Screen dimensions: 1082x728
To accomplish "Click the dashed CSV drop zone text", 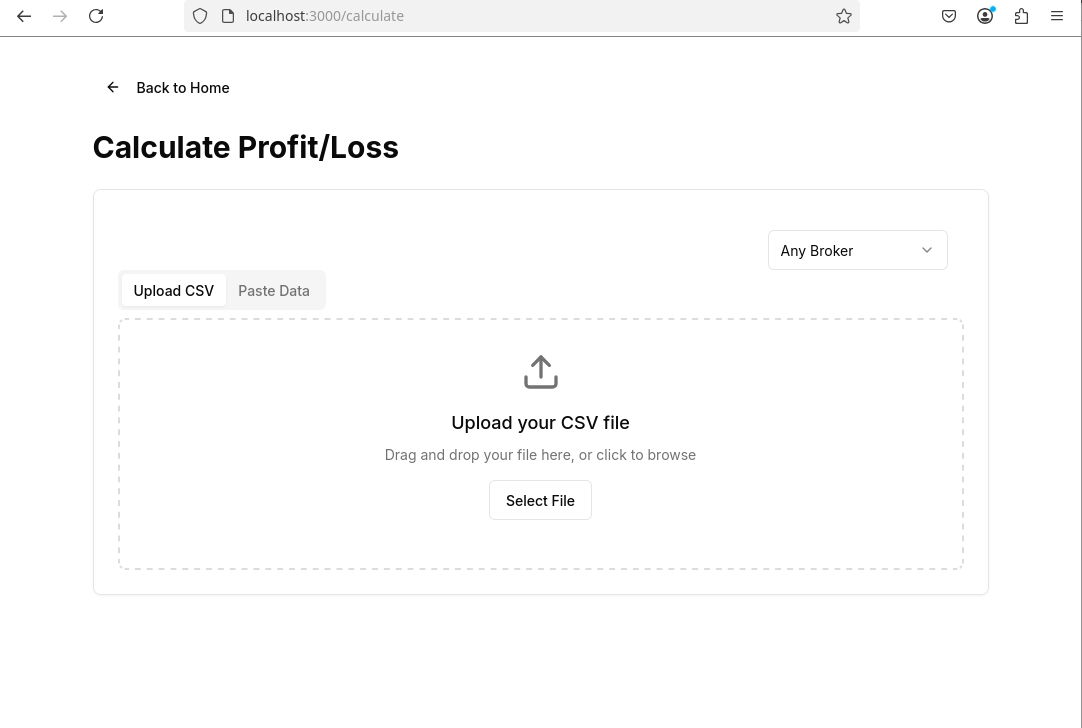I will pos(540,455).
